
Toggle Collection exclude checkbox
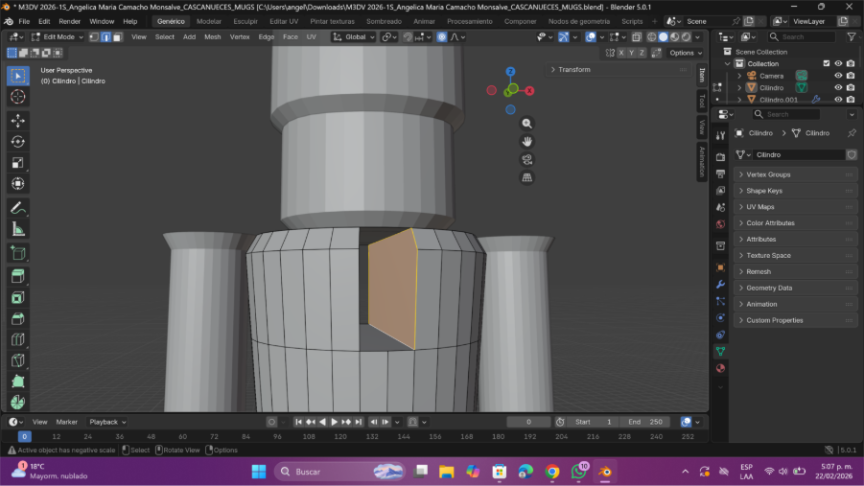[826, 63]
